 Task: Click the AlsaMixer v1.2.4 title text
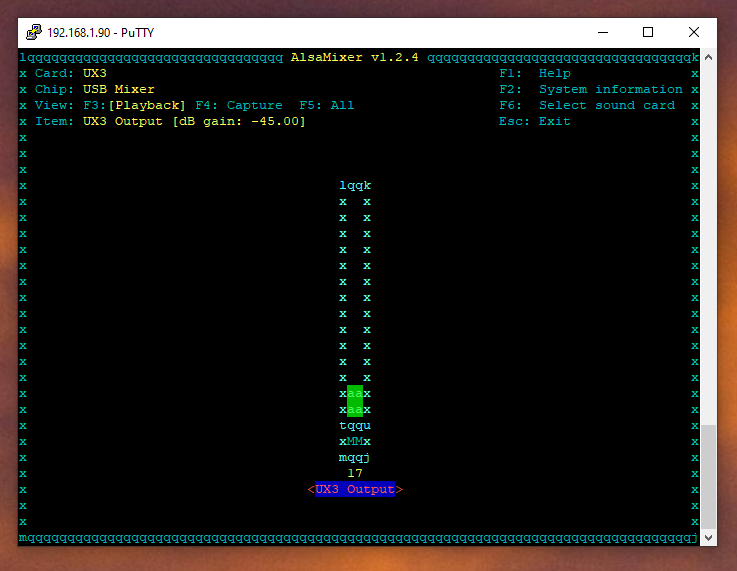pos(355,57)
